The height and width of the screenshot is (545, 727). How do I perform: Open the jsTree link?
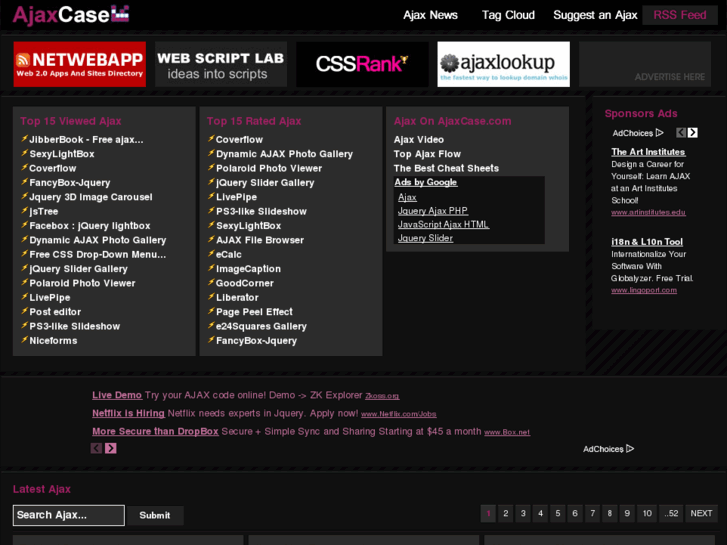tap(44, 212)
